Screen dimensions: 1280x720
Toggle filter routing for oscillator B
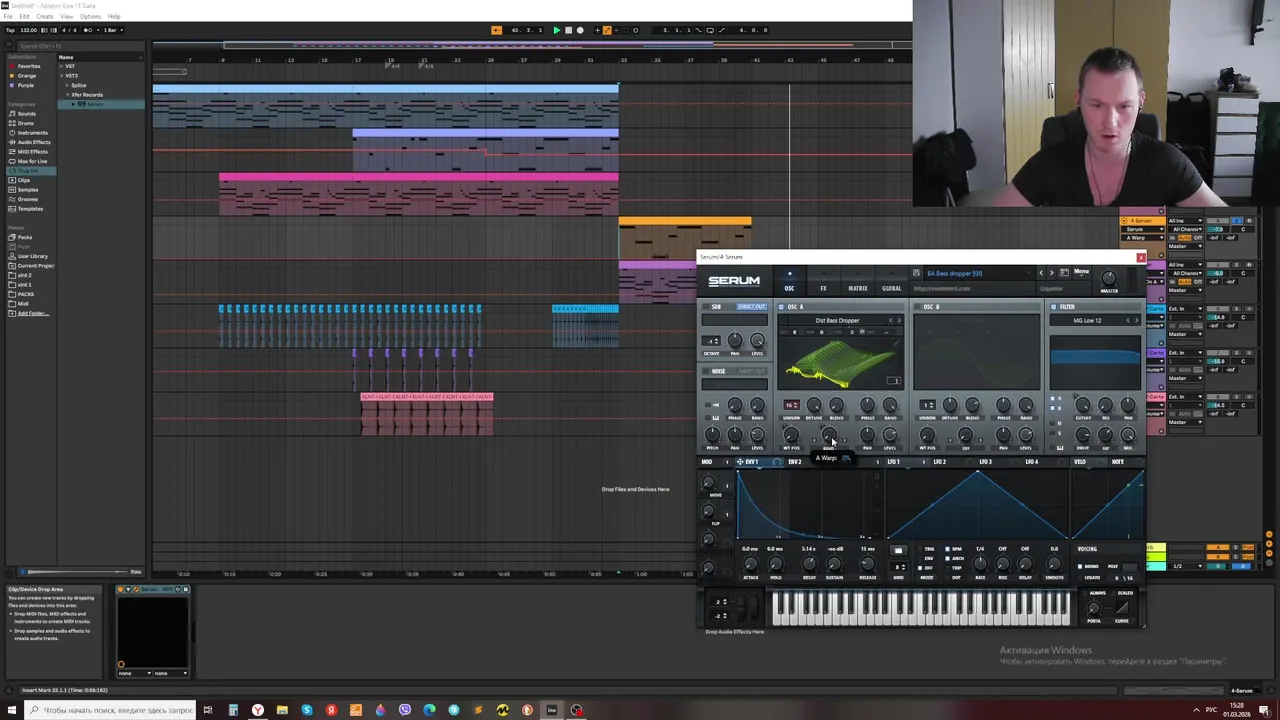point(1053,408)
